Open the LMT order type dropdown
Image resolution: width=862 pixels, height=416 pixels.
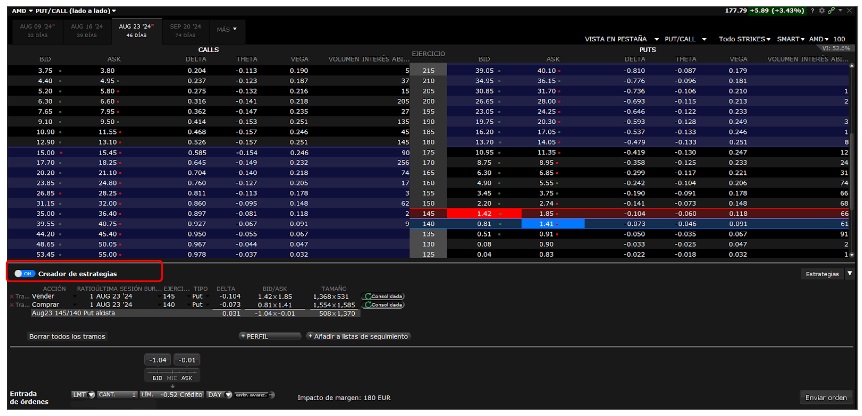pyautogui.click(x=81, y=396)
